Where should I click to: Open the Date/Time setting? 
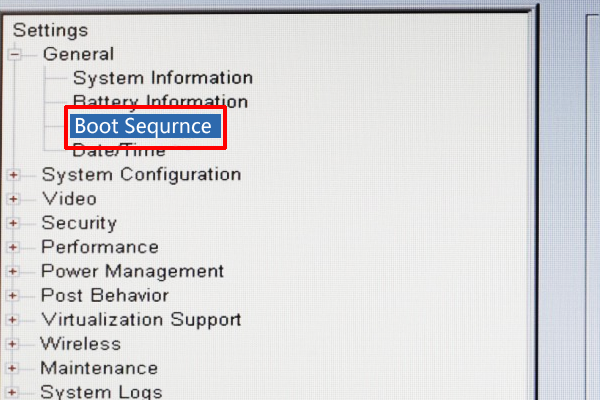(119, 150)
